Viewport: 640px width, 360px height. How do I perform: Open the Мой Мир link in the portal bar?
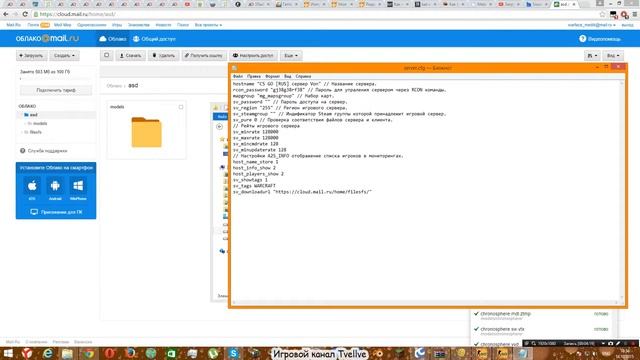click(62, 25)
